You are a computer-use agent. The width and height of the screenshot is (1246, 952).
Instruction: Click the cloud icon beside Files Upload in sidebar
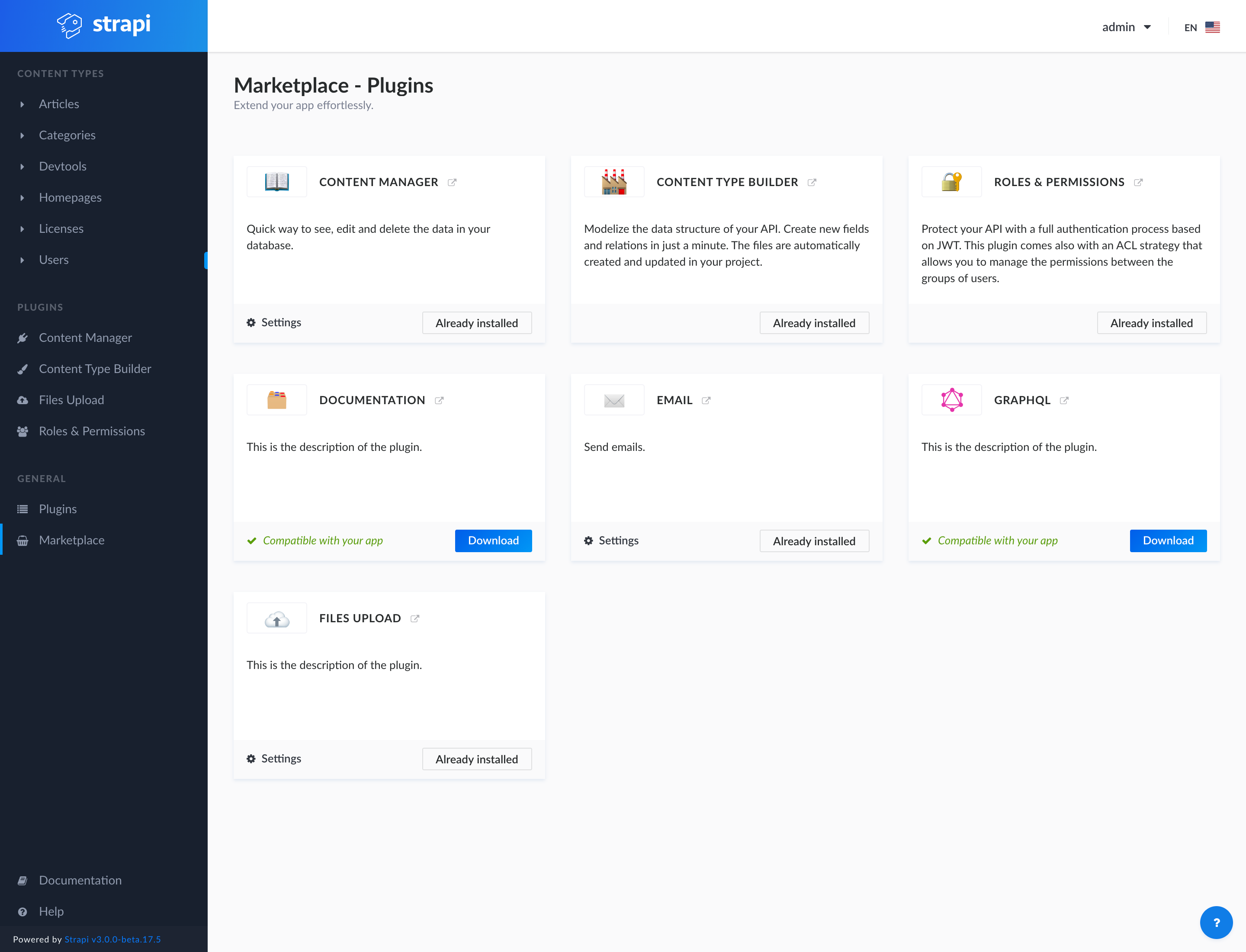coord(22,401)
